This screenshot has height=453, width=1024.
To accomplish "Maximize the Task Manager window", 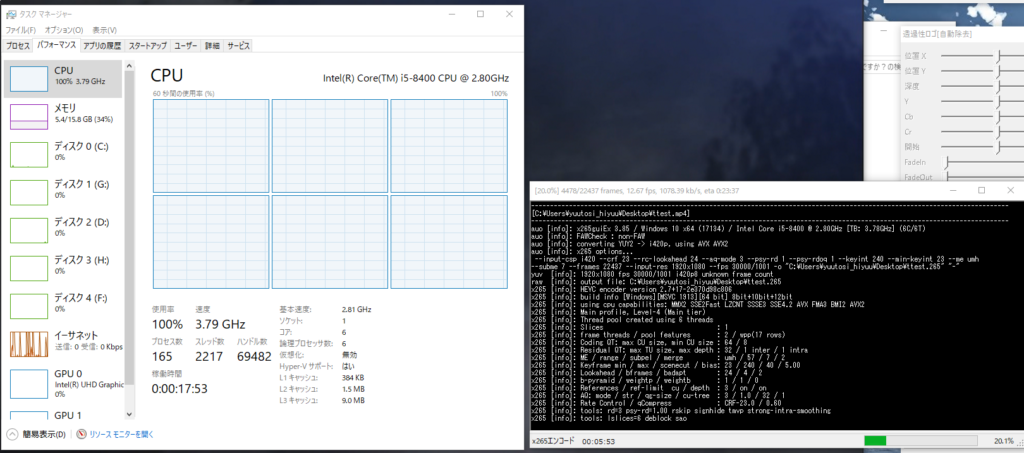I will pyautogui.click(x=480, y=14).
